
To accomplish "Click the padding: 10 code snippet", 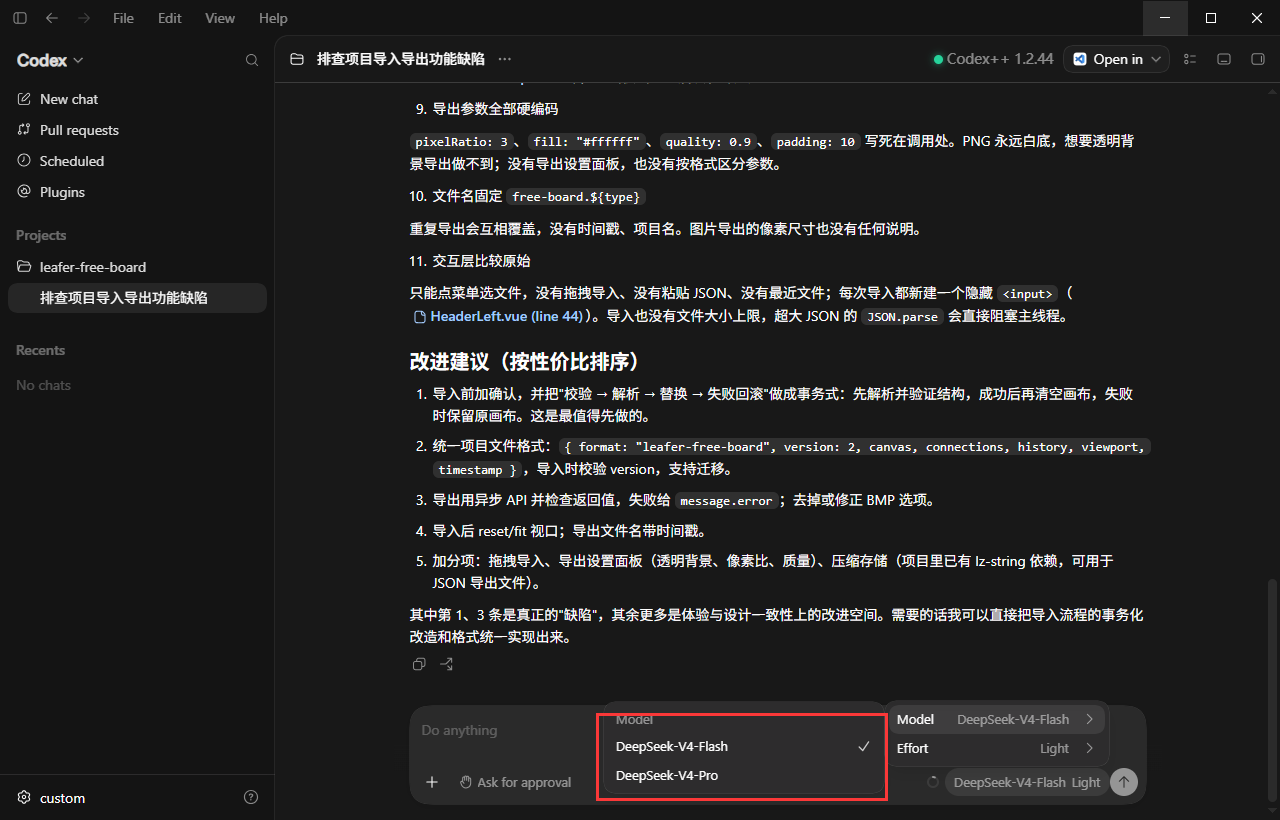I will pos(816,142).
